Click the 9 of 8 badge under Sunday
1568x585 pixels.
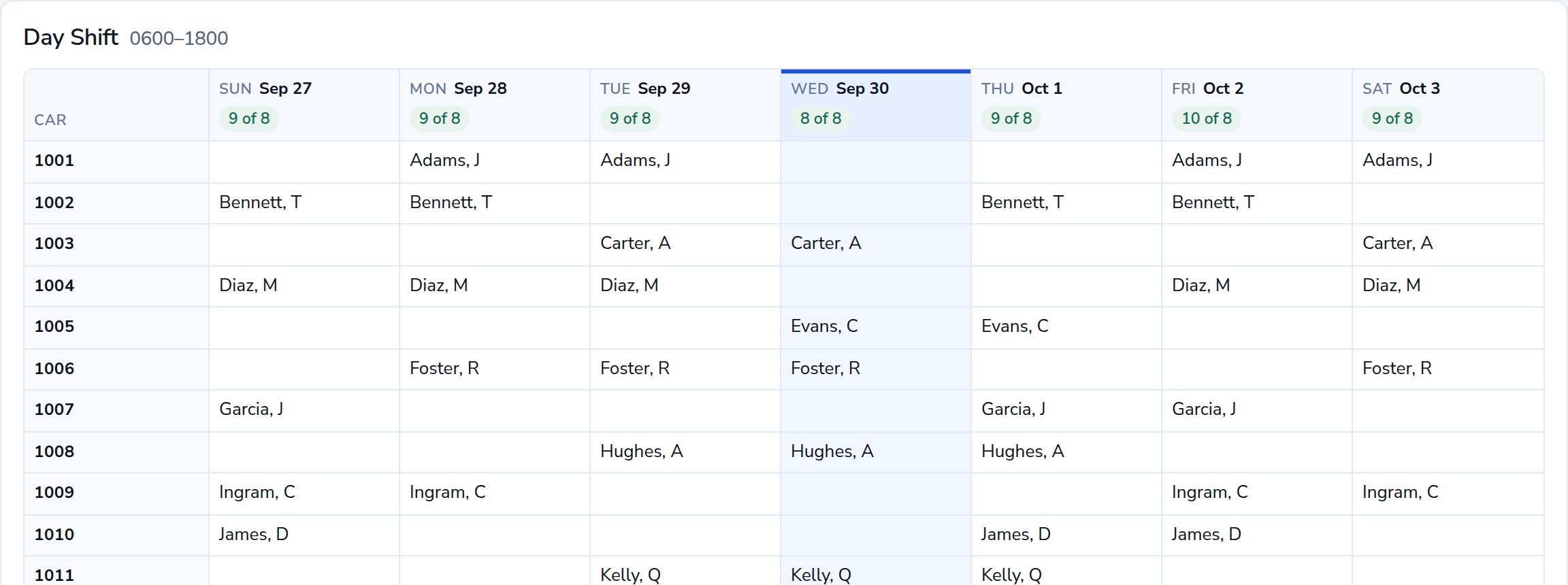pos(249,118)
